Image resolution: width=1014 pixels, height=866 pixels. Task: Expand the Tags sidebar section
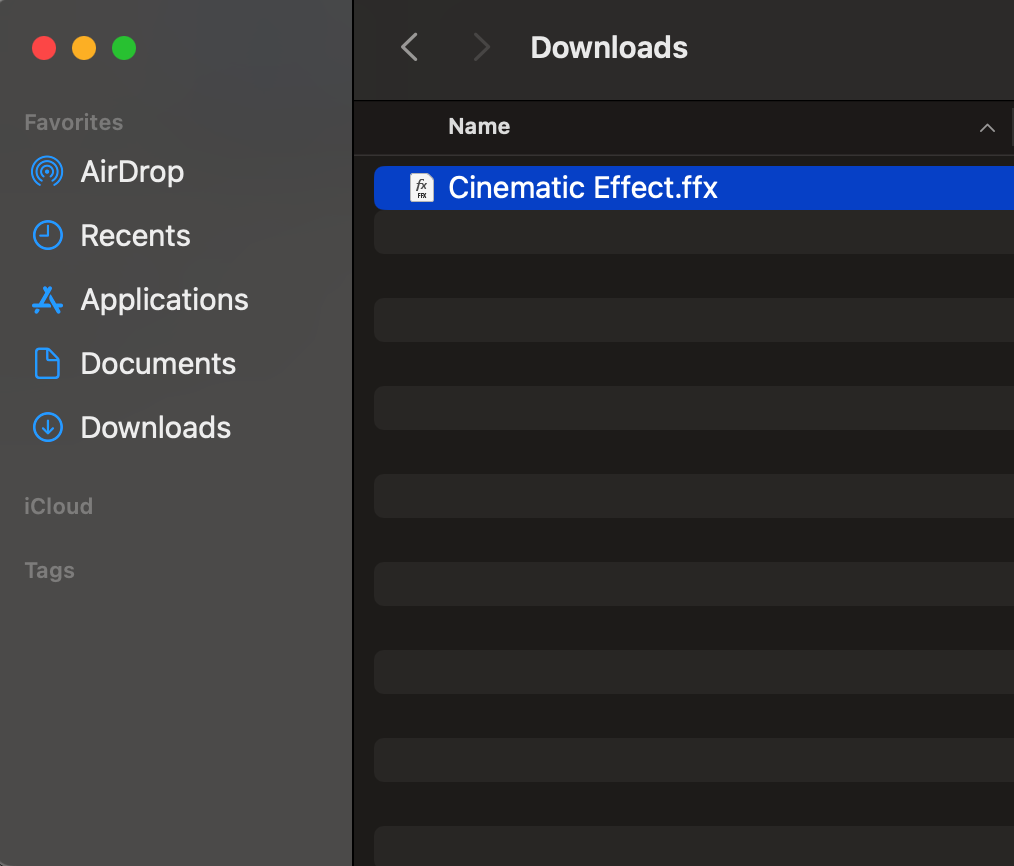[50, 570]
